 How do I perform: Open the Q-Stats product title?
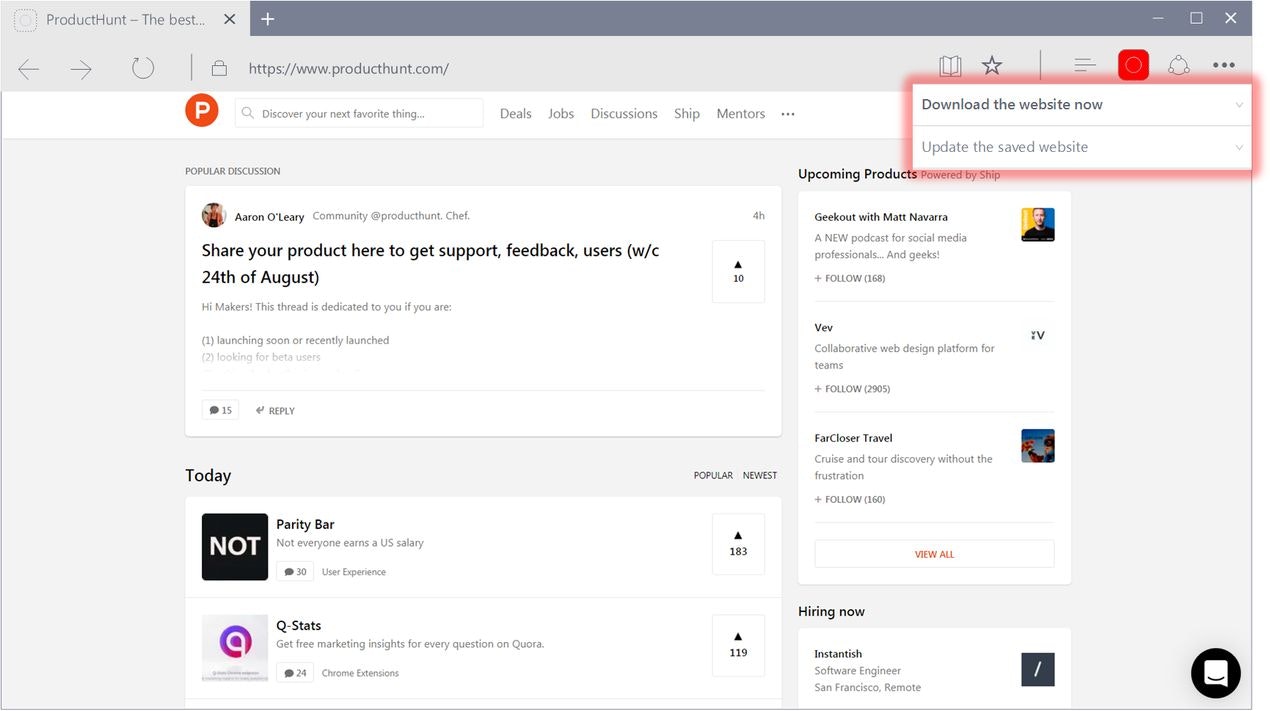(298, 625)
